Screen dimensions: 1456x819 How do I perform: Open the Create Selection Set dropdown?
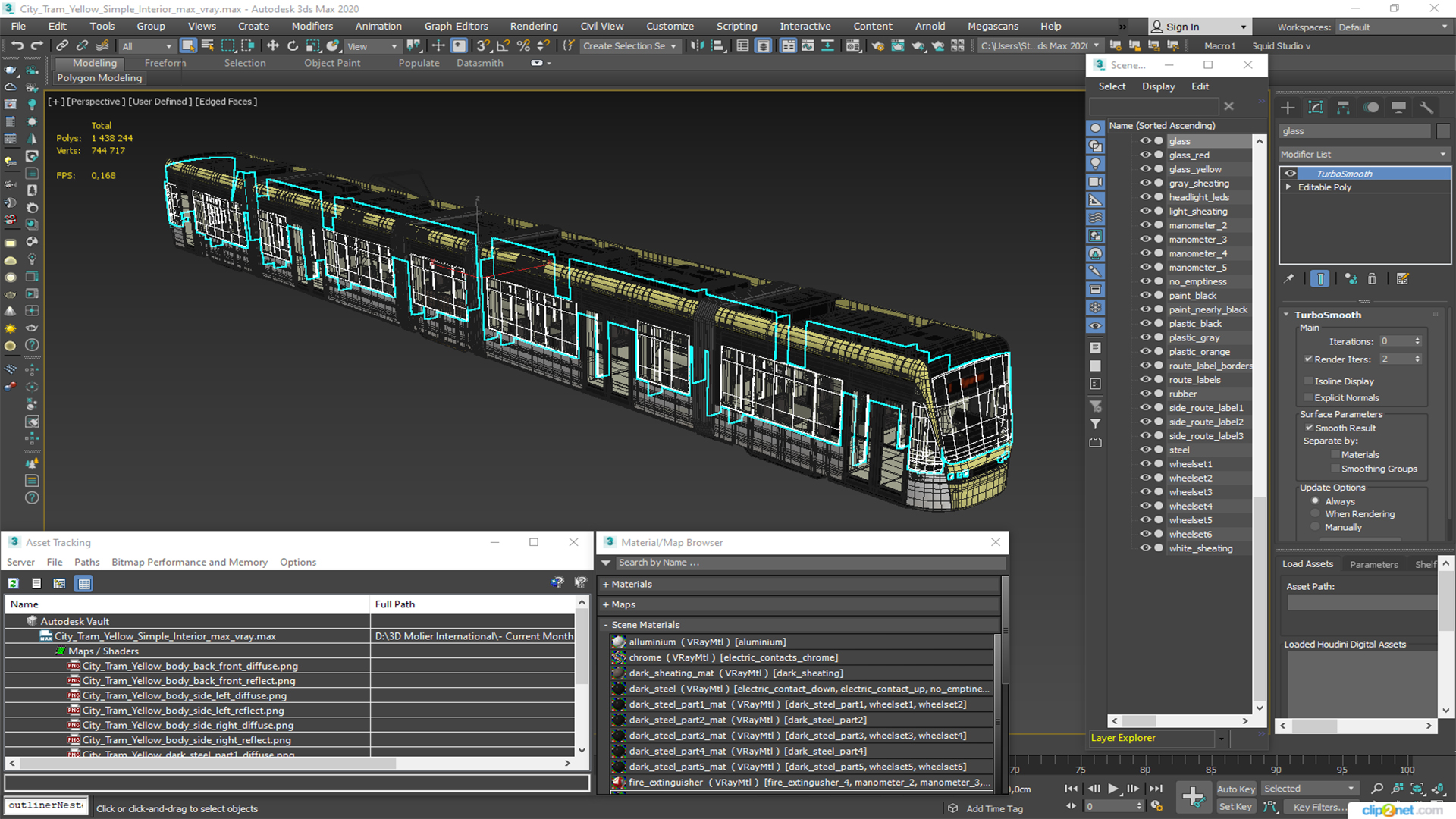click(630, 46)
